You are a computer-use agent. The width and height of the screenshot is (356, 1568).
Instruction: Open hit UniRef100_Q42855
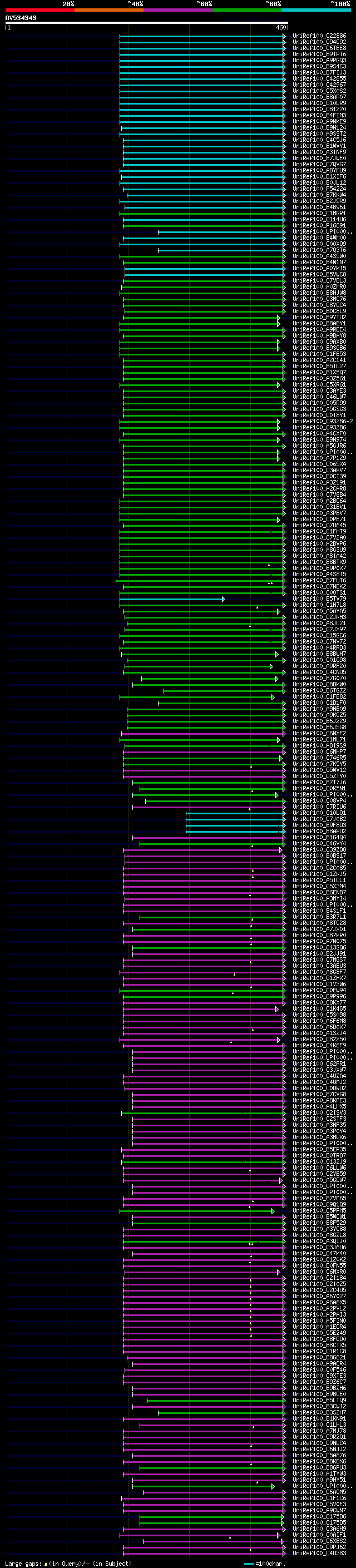tap(319, 78)
